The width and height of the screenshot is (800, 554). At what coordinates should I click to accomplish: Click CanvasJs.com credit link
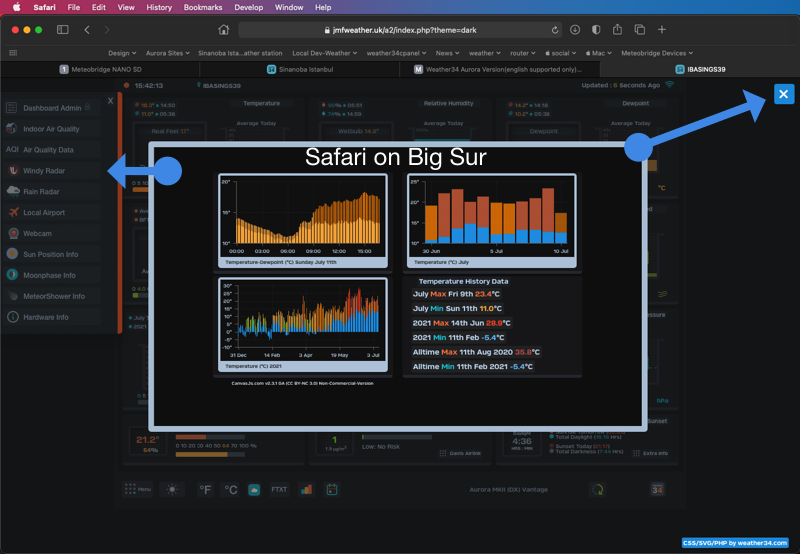point(303,383)
